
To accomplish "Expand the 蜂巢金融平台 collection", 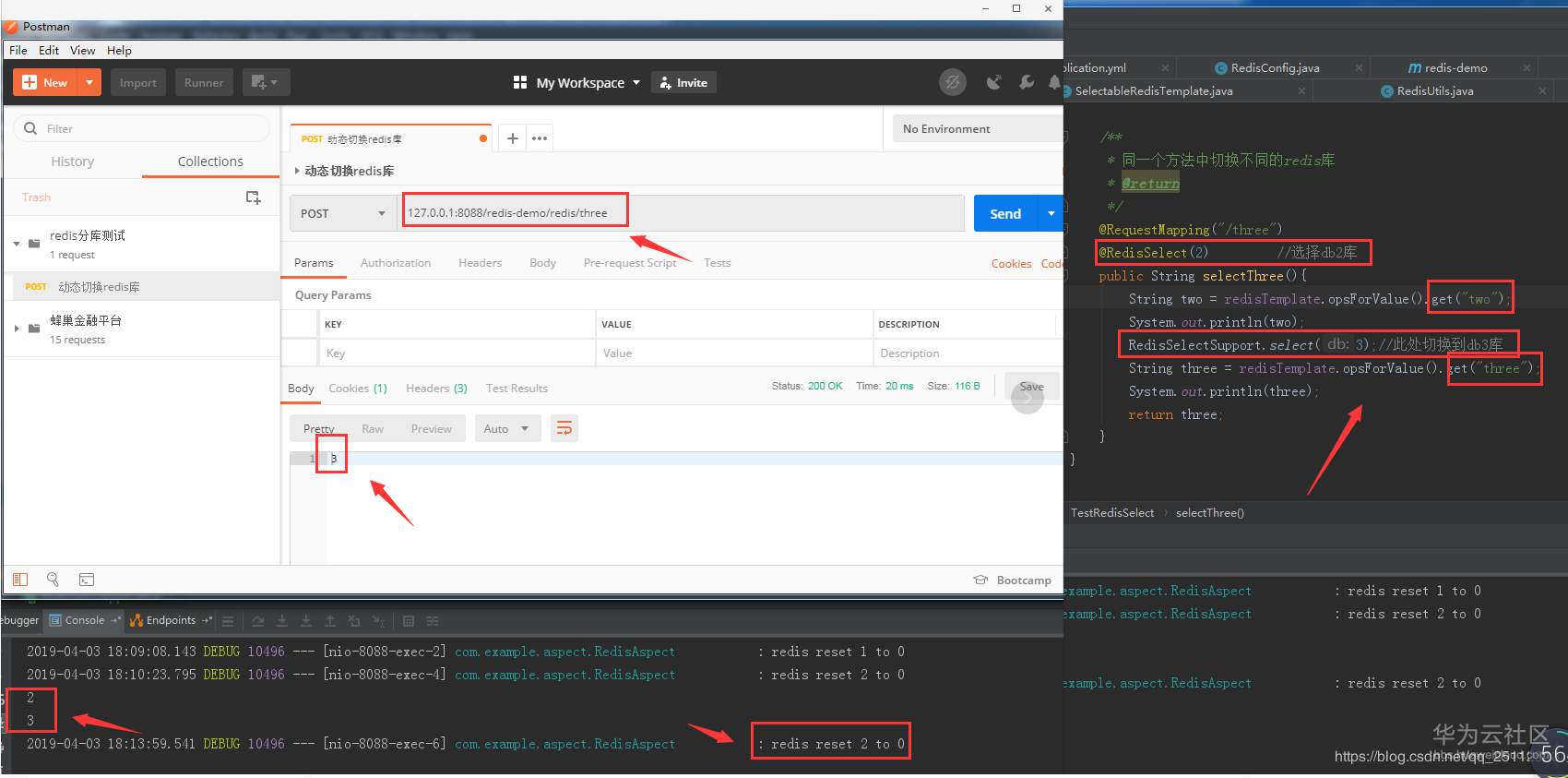I will [17, 329].
